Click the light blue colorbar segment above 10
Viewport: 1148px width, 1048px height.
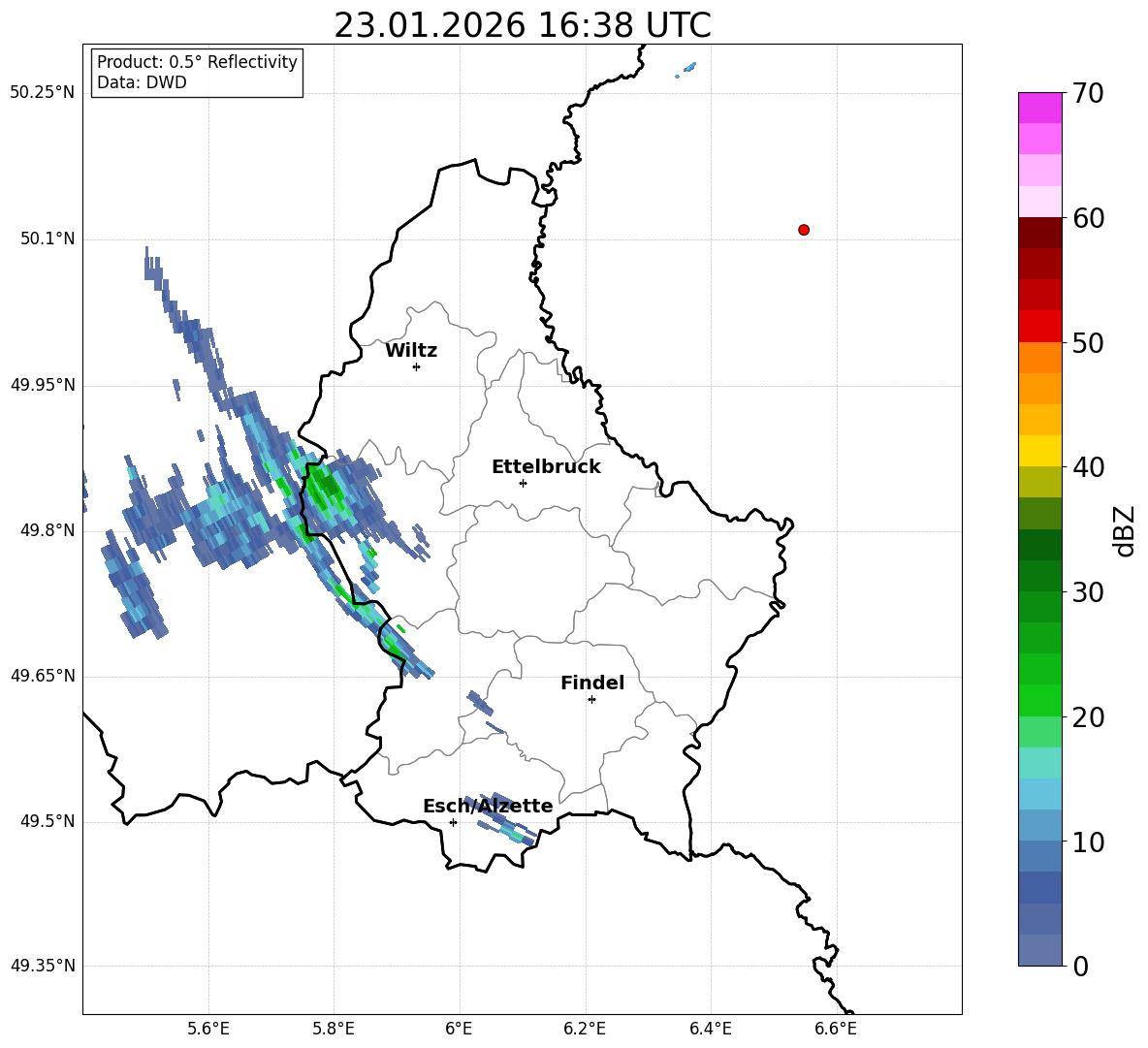[x=1039, y=794]
